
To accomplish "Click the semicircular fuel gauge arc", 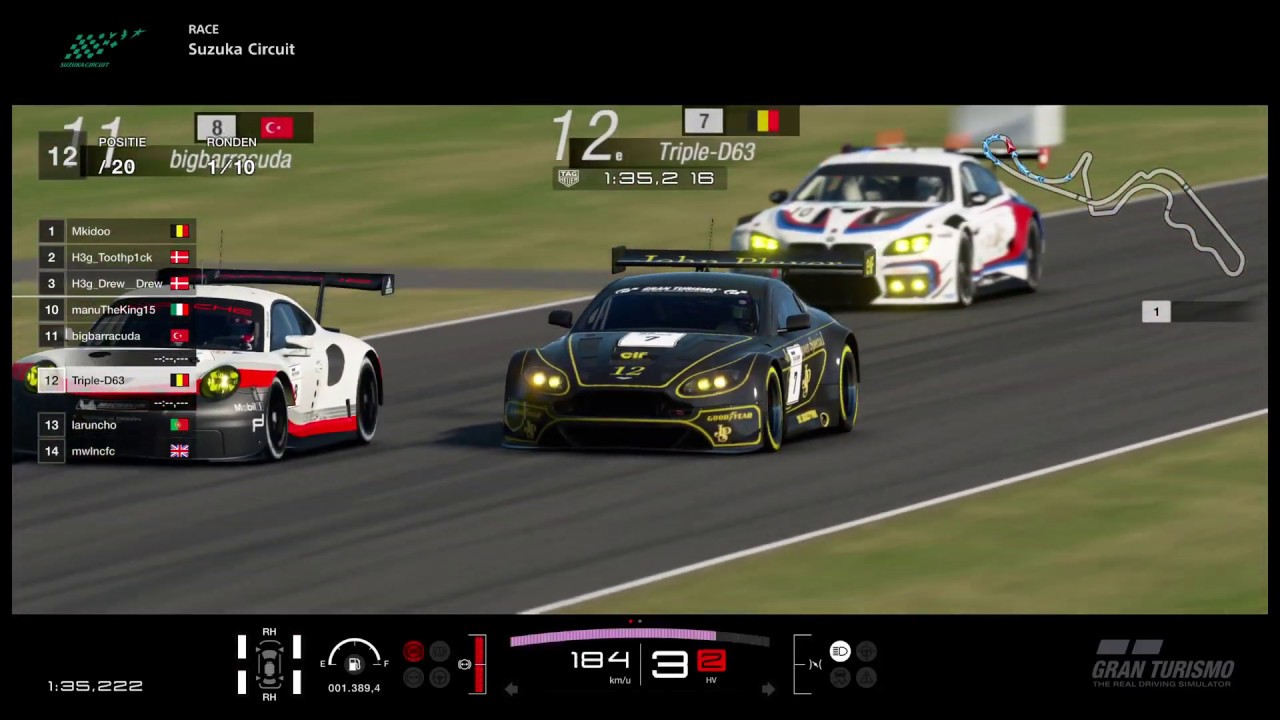I will tap(354, 650).
